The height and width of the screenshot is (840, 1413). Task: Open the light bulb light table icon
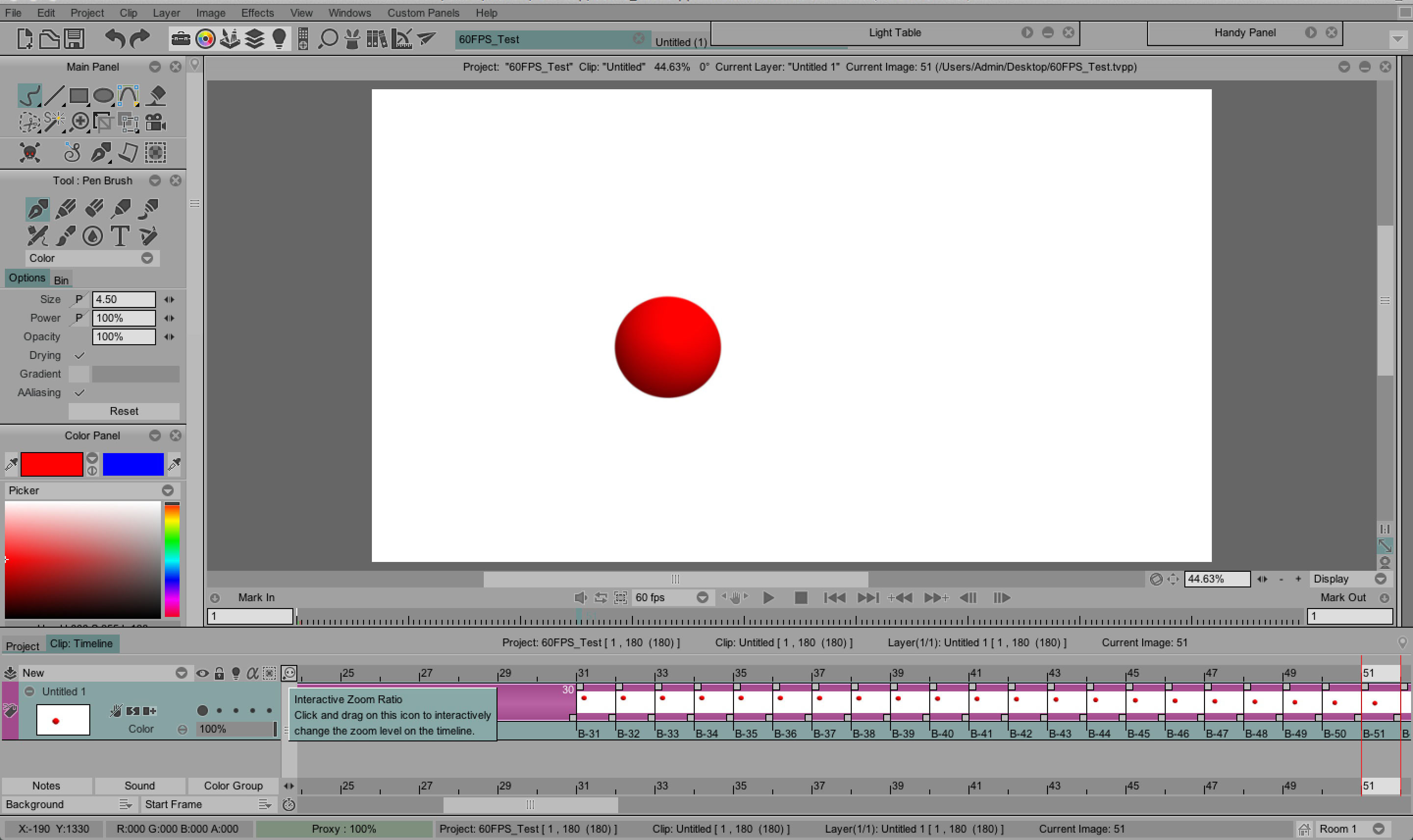pyautogui.click(x=279, y=38)
